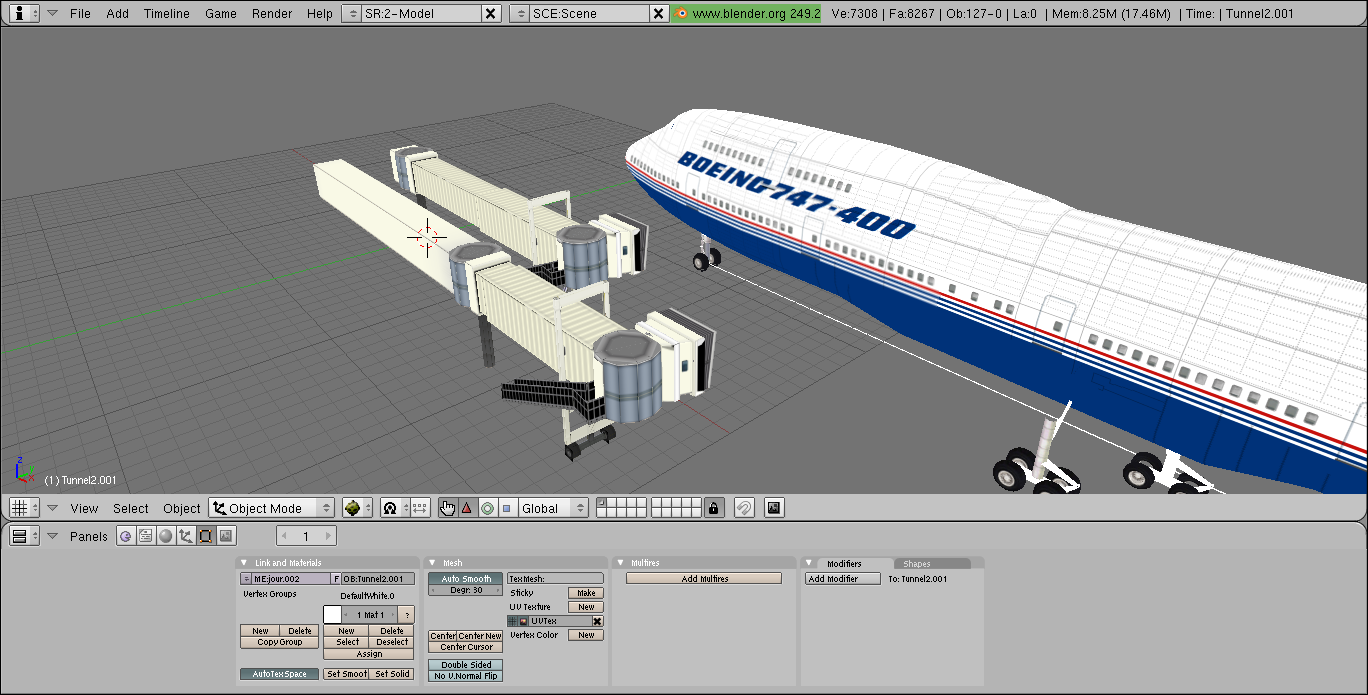The height and width of the screenshot is (695, 1368).
Task: Toggle AutoTexSpace in Link and Materials
Action: [x=279, y=674]
